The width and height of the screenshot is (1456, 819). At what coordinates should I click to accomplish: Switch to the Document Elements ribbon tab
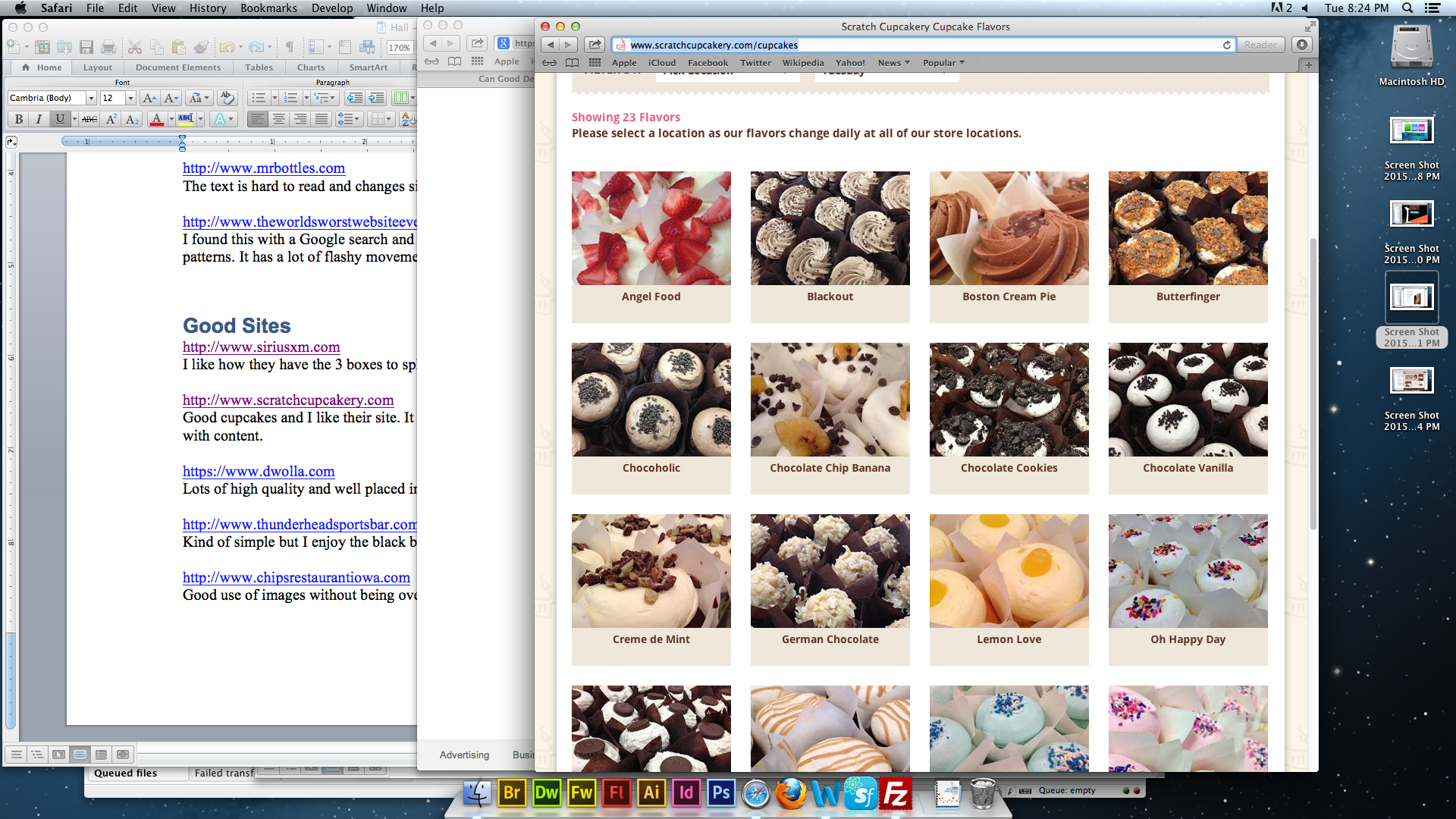(x=178, y=67)
